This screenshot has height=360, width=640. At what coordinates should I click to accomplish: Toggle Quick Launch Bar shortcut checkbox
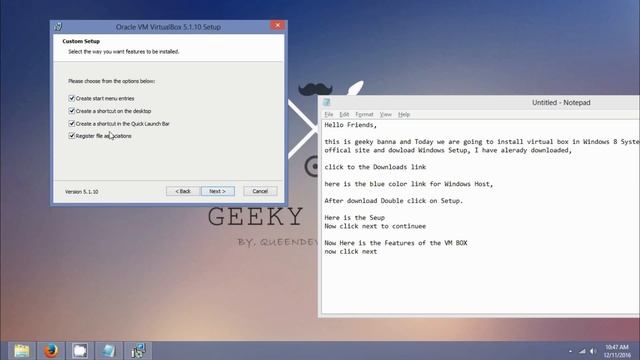(72, 123)
